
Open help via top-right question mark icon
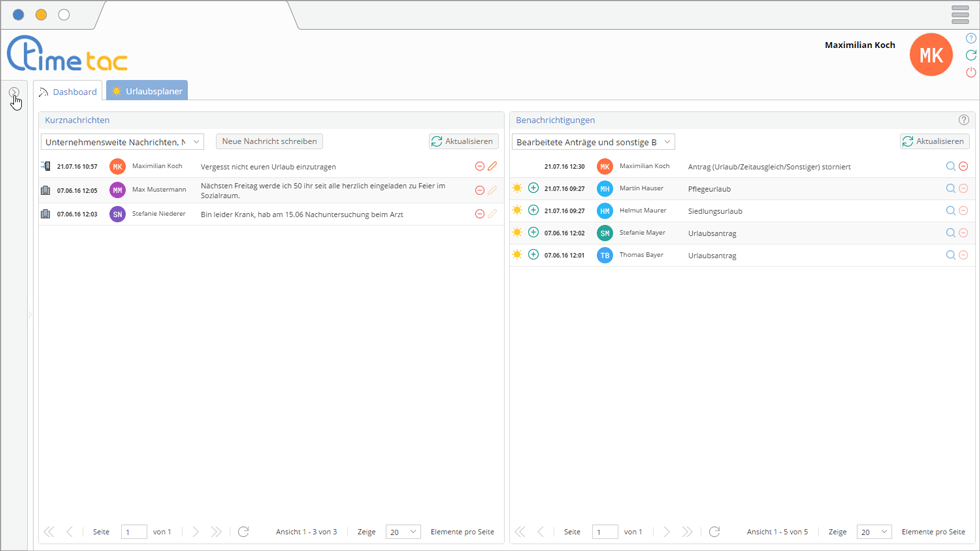[x=971, y=38]
